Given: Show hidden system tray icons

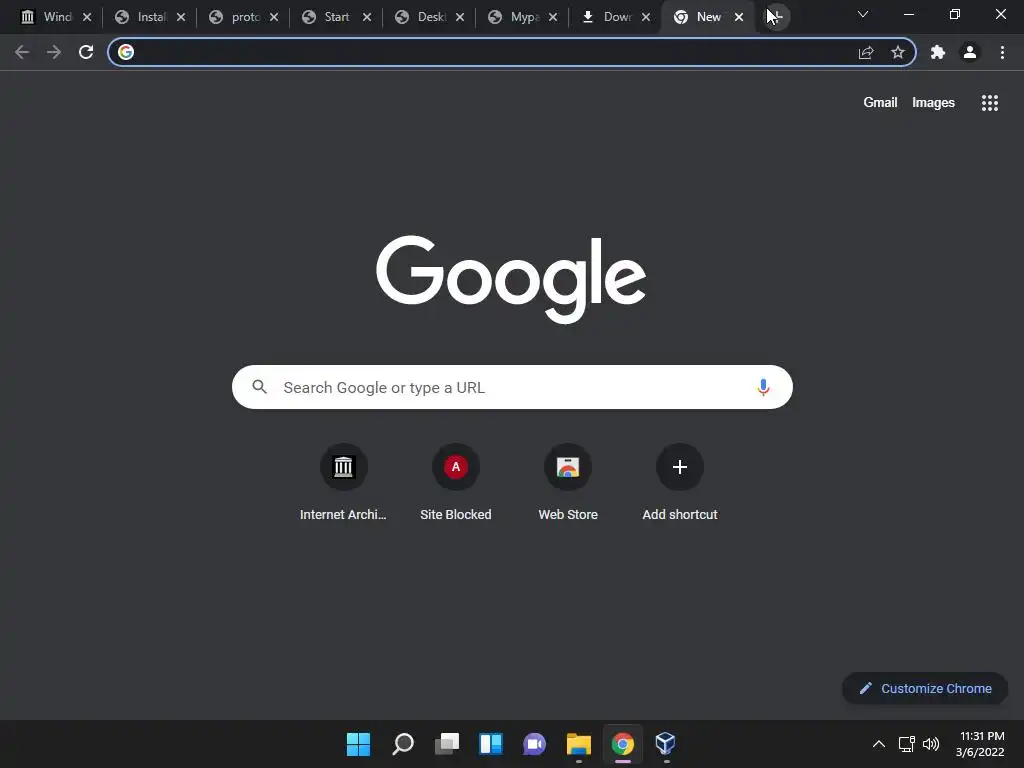Looking at the screenshot, I should click(879, 744).
